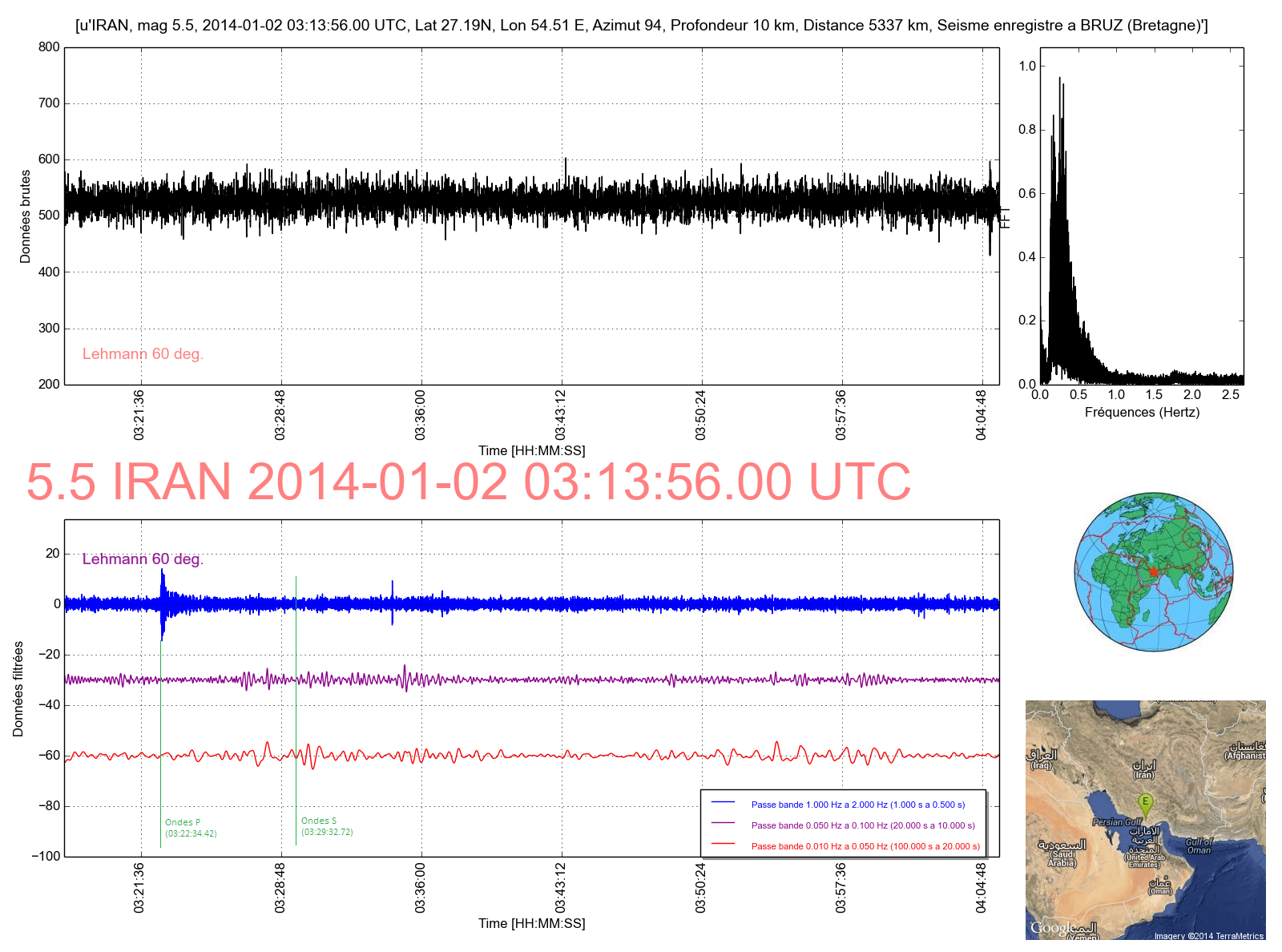The width and height of the screenshot is (1282, 952).
Task: Click the blue line sample in legend
Action: pos(723,802)
